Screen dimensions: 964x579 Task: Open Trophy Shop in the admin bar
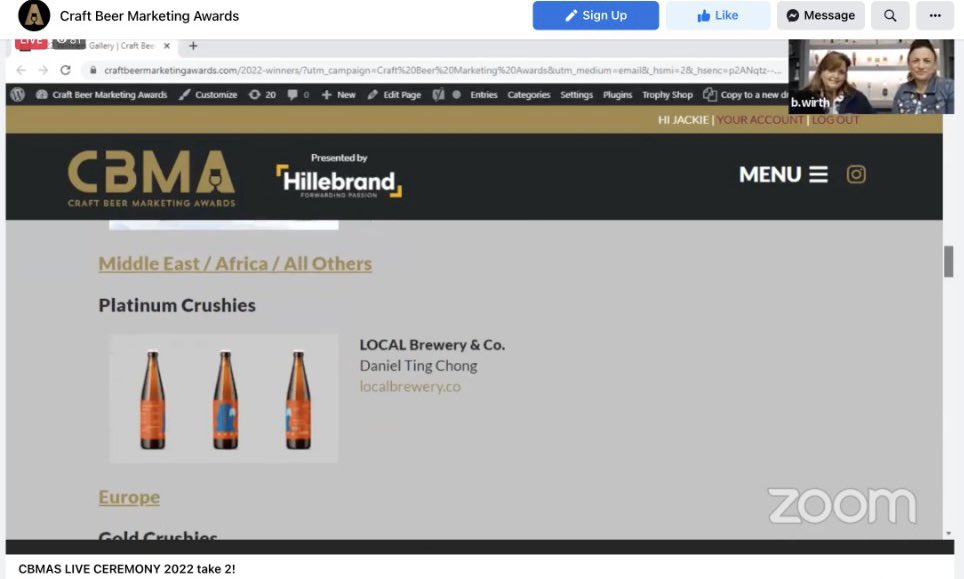click(x=667, y=95)
